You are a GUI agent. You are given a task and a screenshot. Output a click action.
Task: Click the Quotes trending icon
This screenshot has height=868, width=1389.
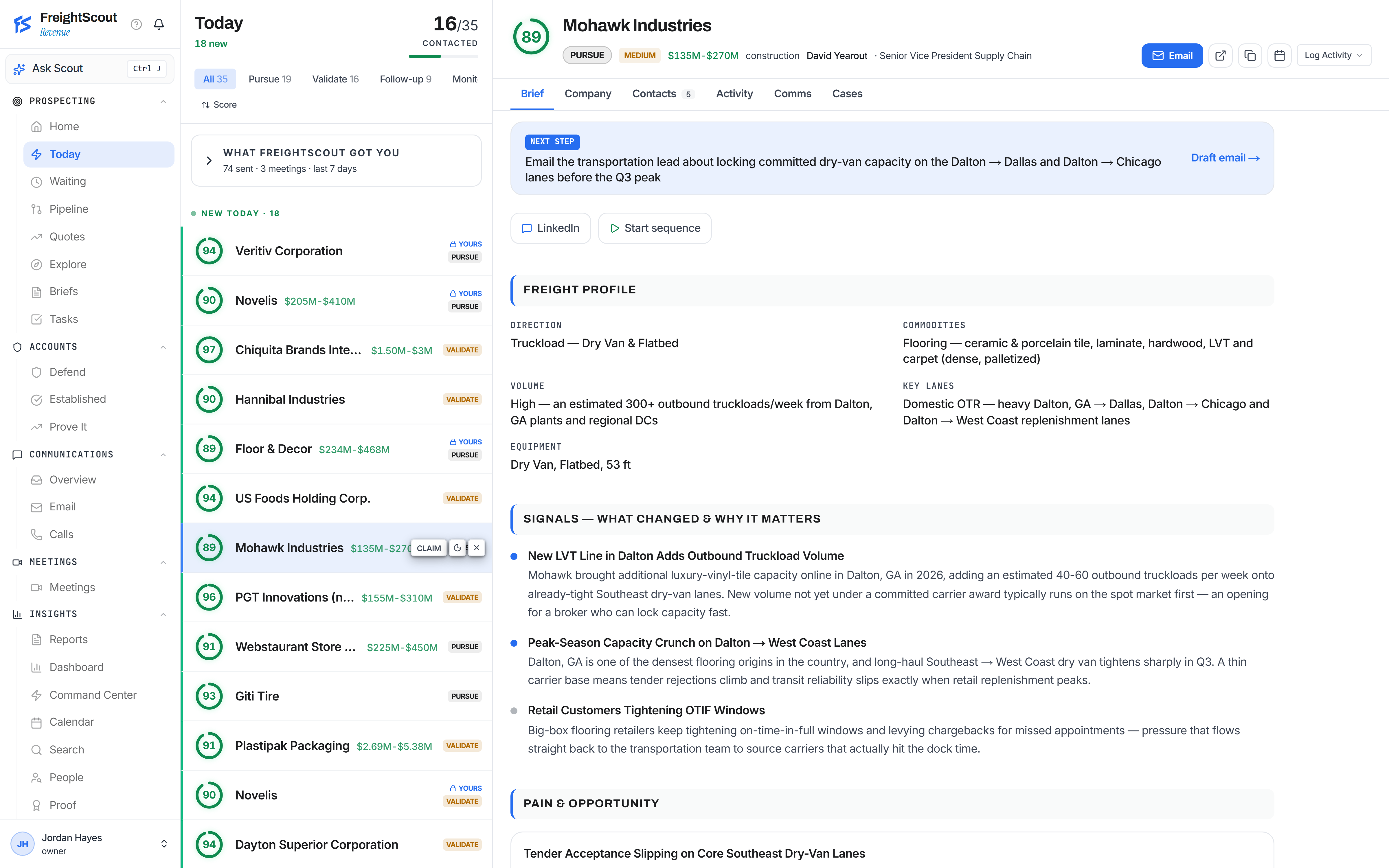pos(36,236)
